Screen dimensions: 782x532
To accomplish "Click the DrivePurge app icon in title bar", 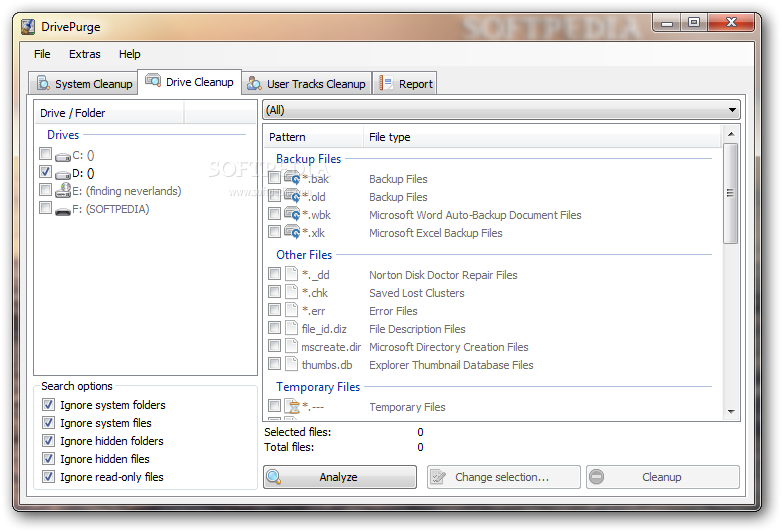I will [28, 27].
